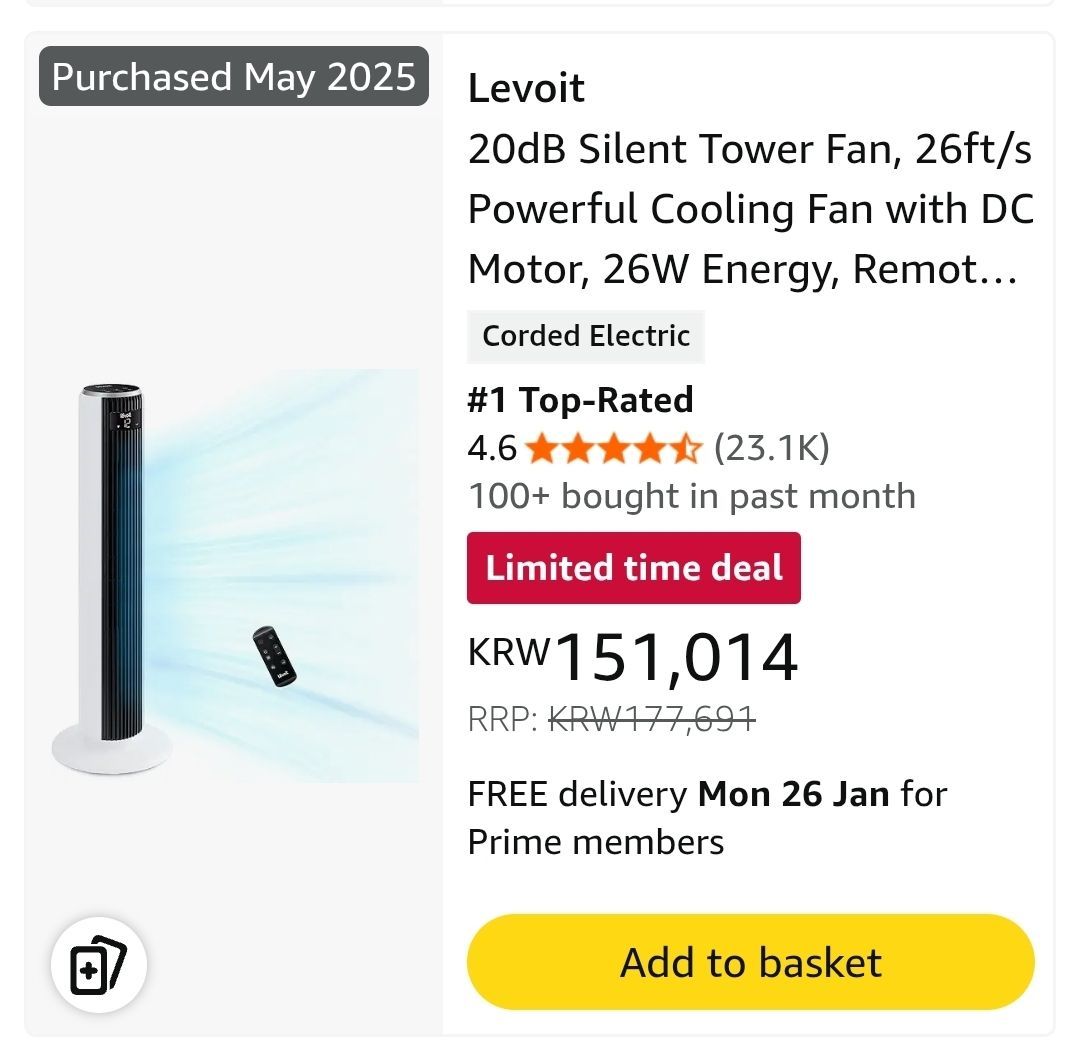
Task: Tap the Limited time deal badge
Action: click(x=634, y=568)
